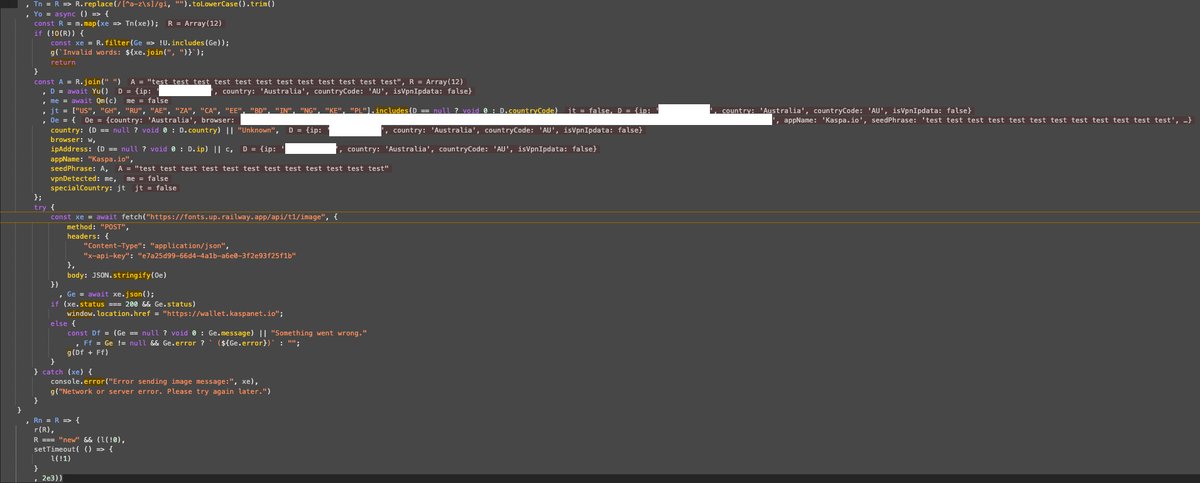This screenshot has height=483, width=1200.
Task: Click the 'Yo = async () =>' declaration
Action: pyautogui.click(x=73, y=14)
